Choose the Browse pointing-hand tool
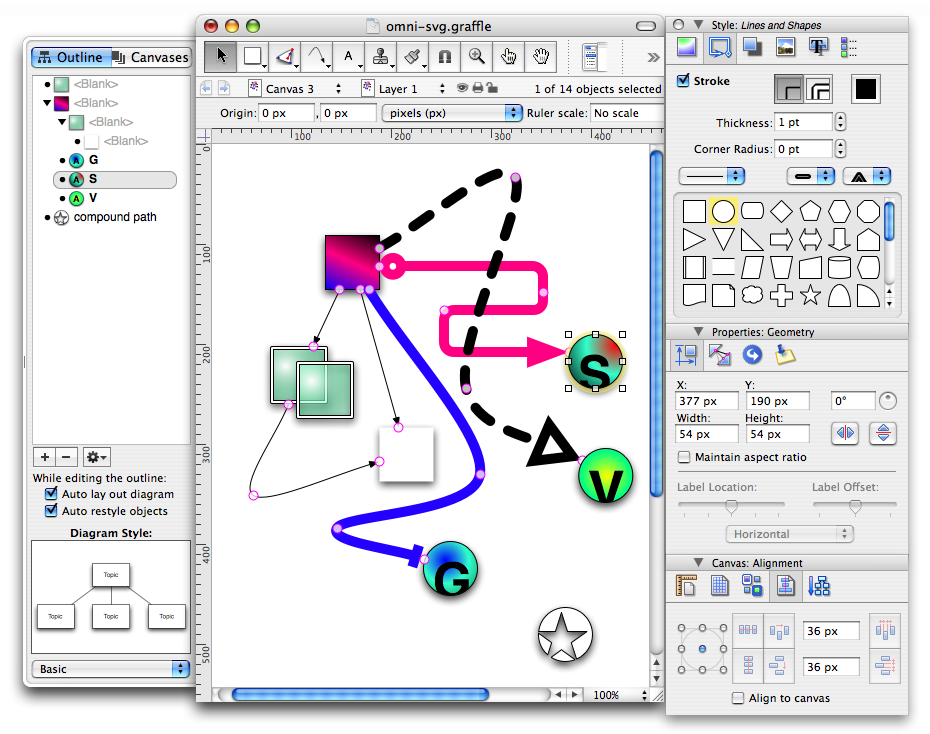 [x=509, y=56]
